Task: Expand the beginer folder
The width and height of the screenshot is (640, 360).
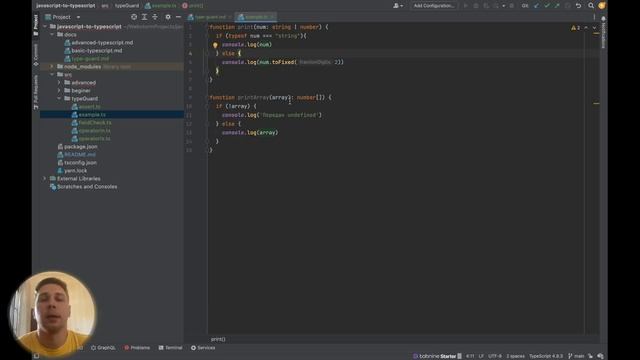Action: point(59,91)
